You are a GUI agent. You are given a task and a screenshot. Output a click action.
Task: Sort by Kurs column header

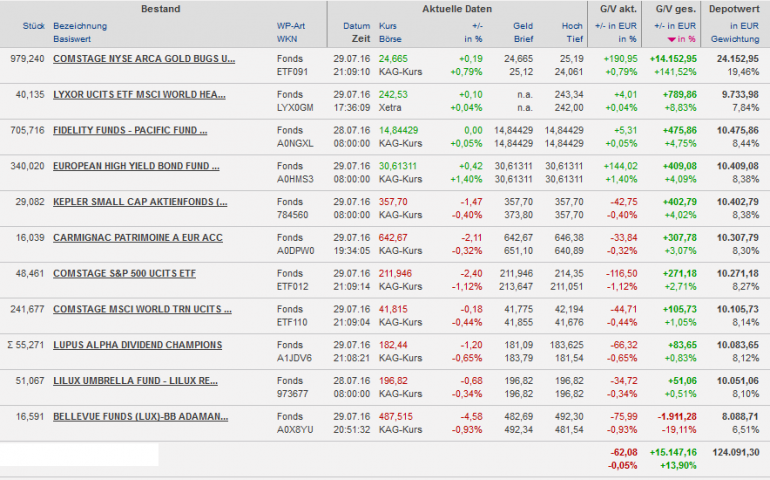click(x=389, y=24)
